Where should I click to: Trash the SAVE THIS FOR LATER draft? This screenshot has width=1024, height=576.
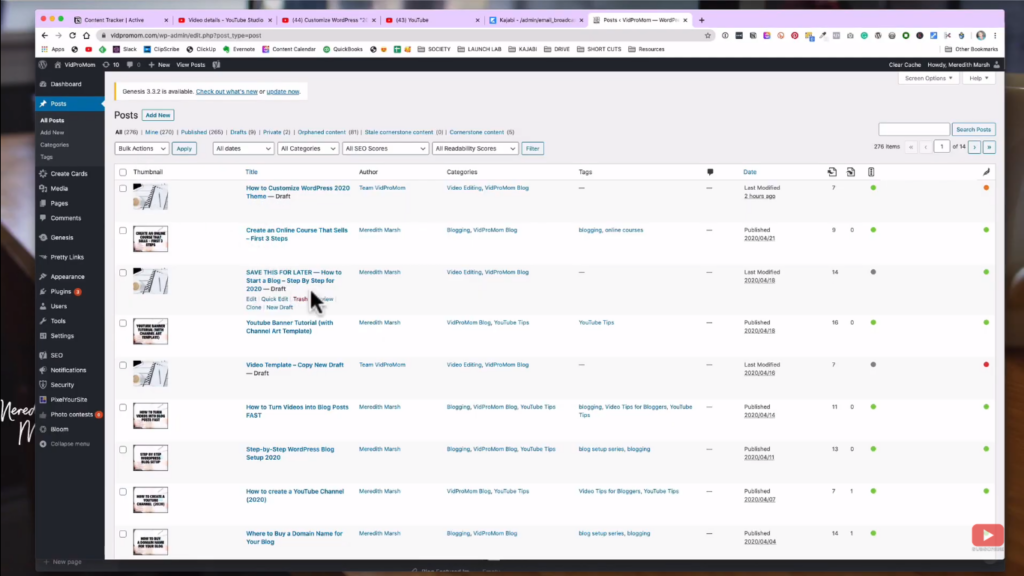(x=300, y=299)
